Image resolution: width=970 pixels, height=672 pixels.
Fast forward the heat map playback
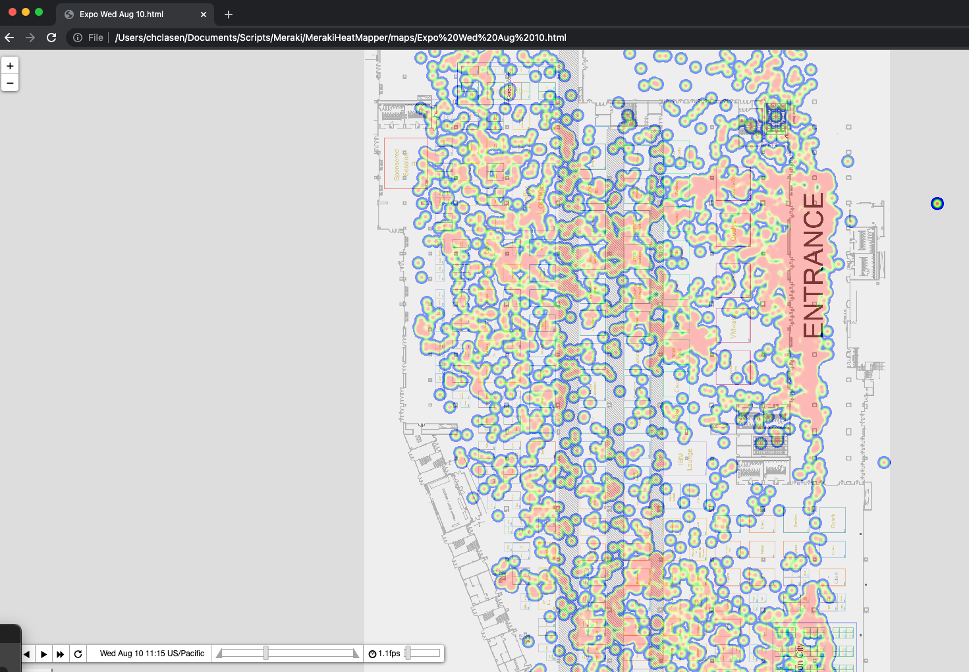[61, 653]
